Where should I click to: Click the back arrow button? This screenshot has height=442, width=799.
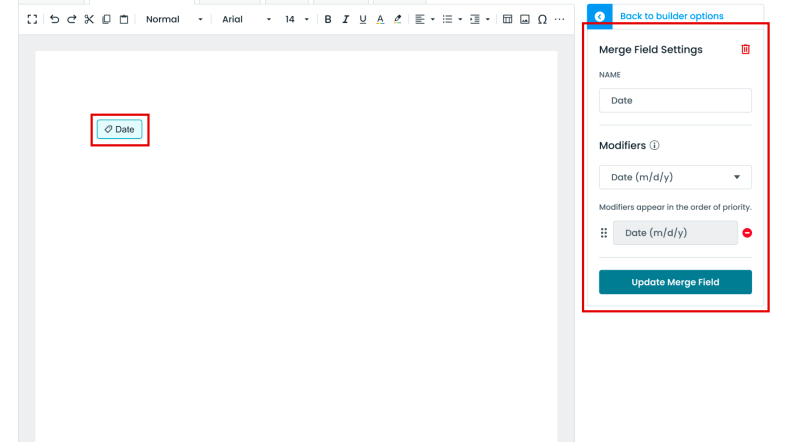(x=600, y=16)
